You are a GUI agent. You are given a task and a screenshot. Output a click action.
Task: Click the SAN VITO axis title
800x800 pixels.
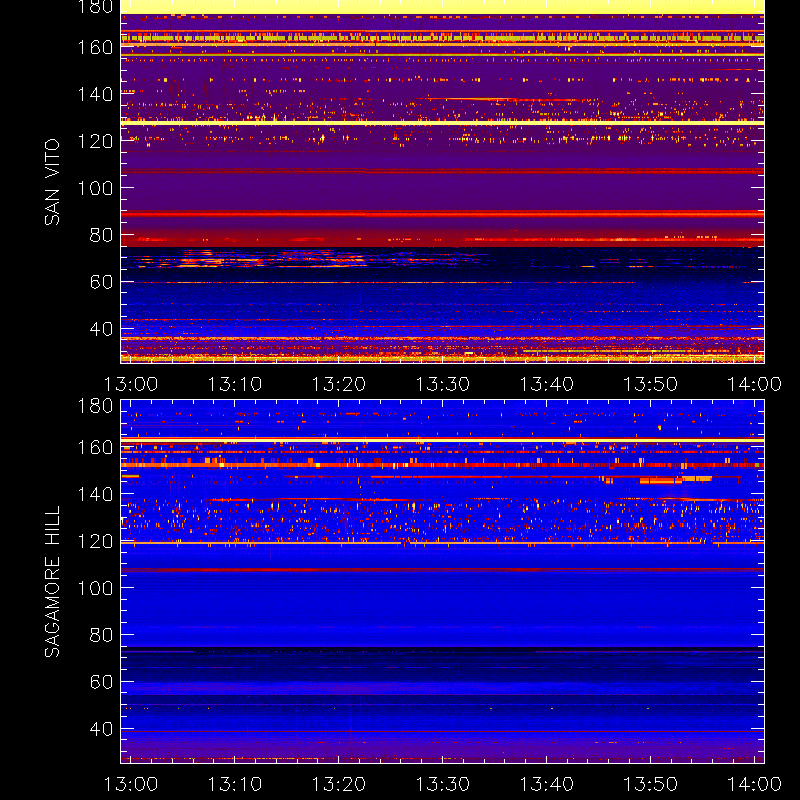click(x=52, y=182)
